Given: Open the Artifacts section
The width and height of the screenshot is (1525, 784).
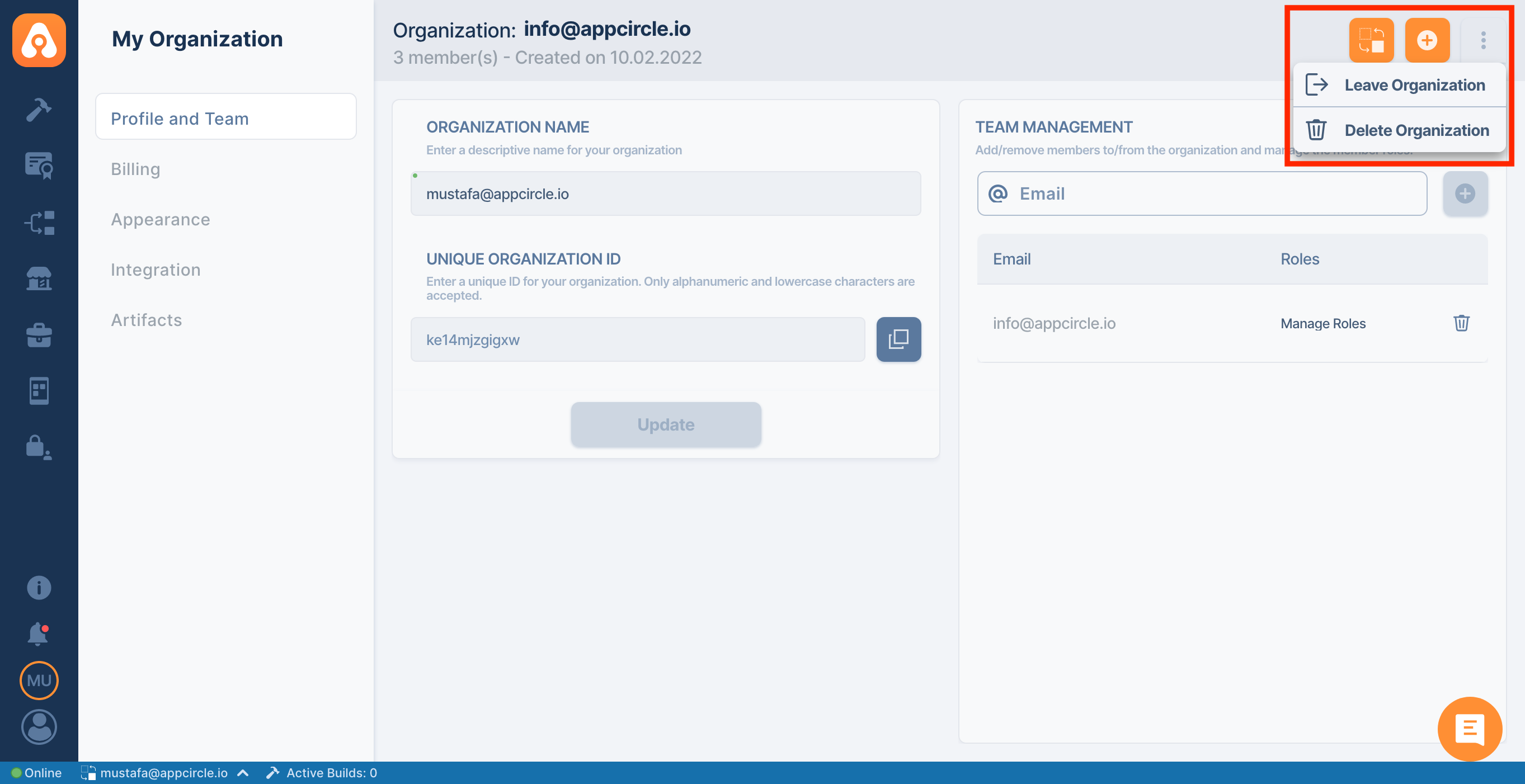Looking at the screenshot, I should coord(146,320).
